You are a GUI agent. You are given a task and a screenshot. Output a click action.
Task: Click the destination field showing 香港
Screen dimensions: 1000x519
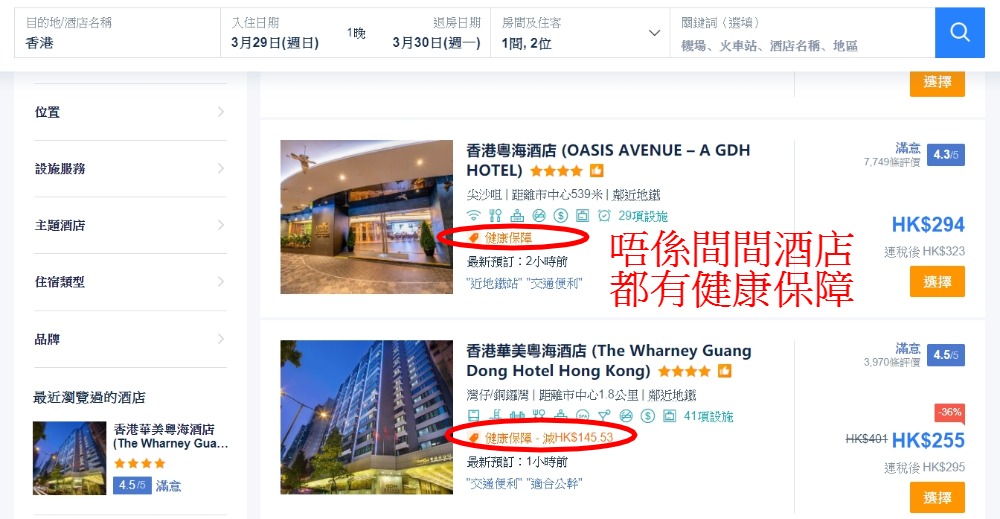(x=117, y=33)
